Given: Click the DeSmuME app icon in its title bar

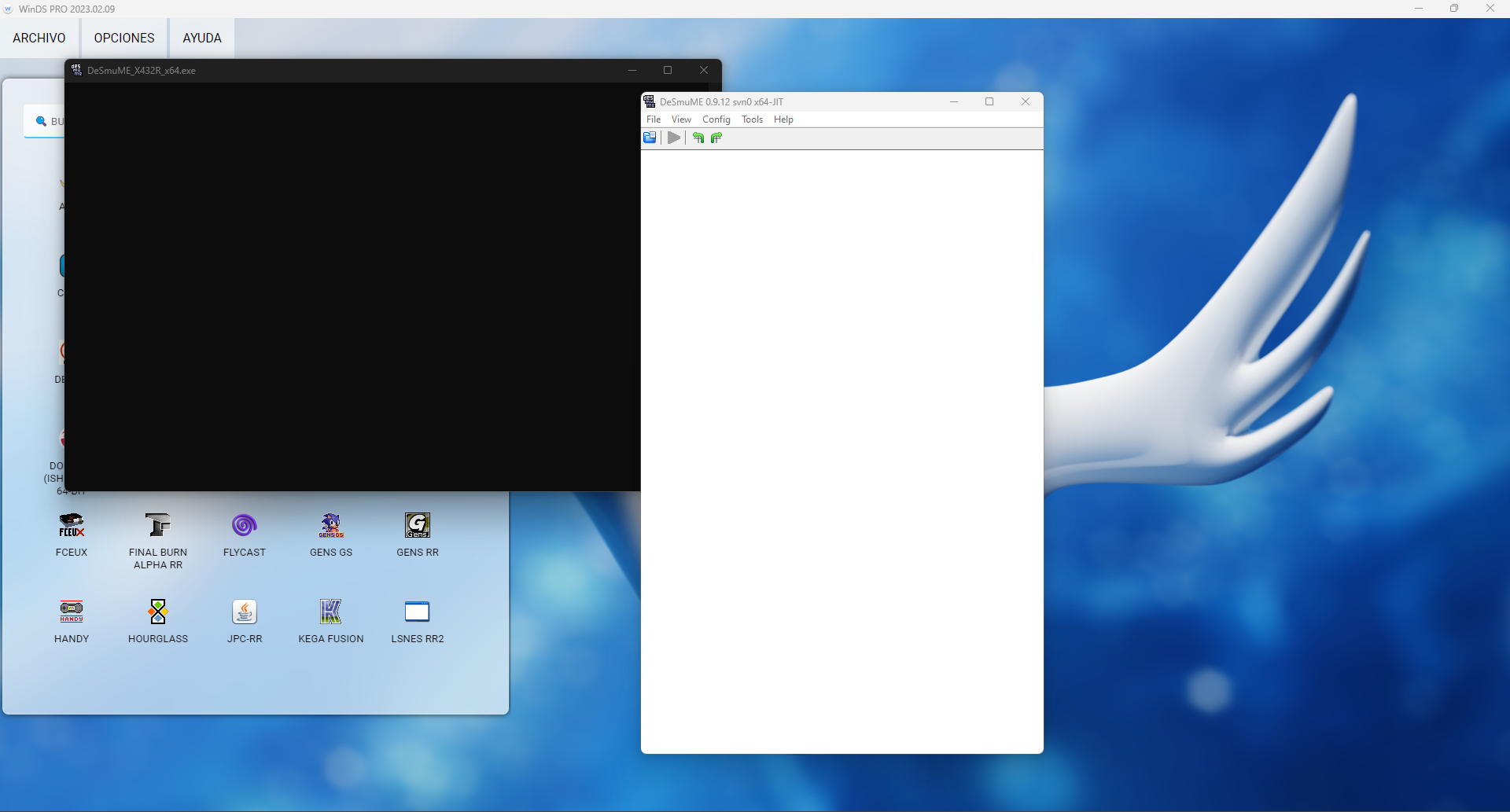Looking at the screenshot, I should click(x=650, y=101).
